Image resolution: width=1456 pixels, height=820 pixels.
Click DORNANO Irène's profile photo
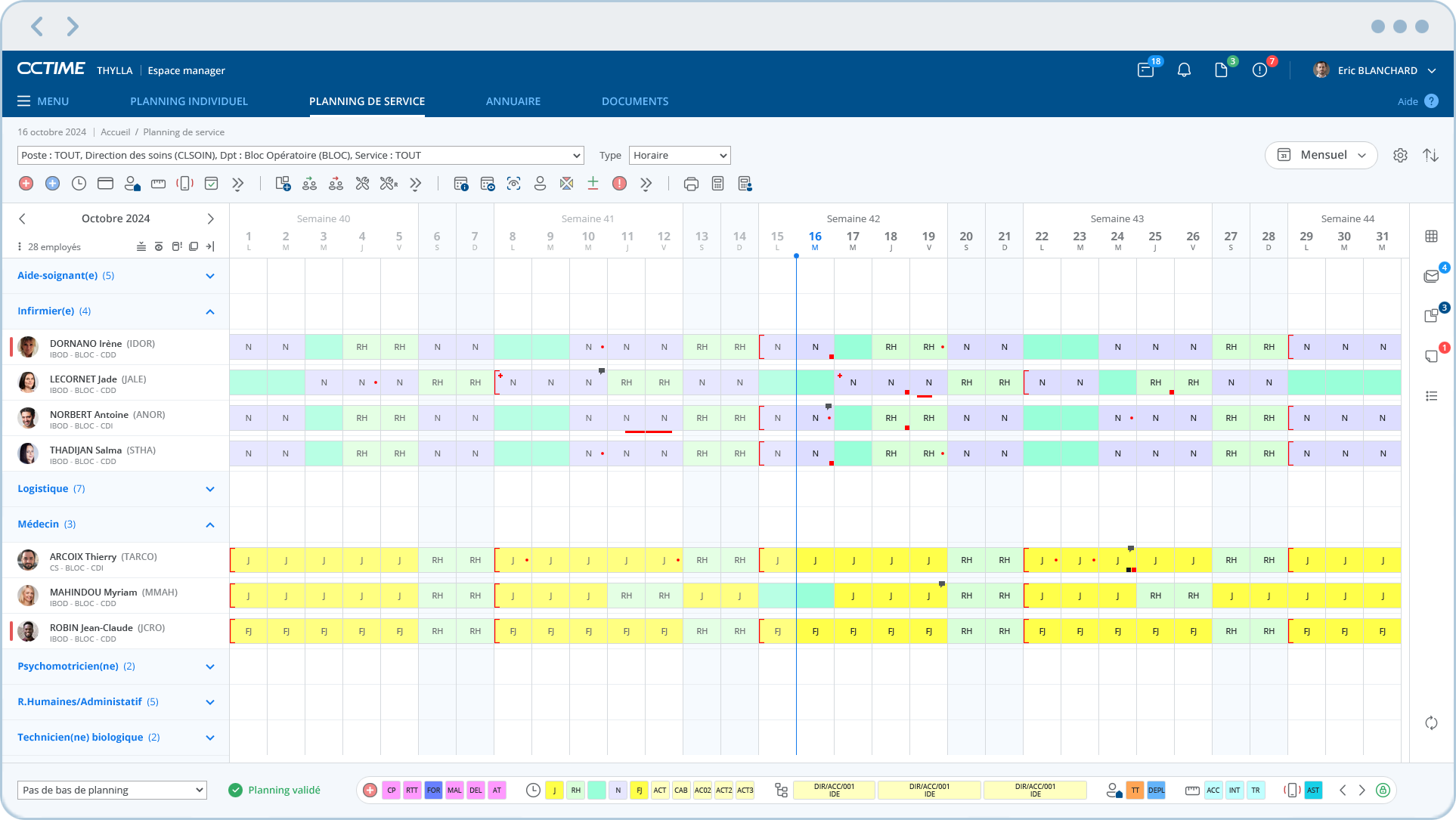(28, 347)
